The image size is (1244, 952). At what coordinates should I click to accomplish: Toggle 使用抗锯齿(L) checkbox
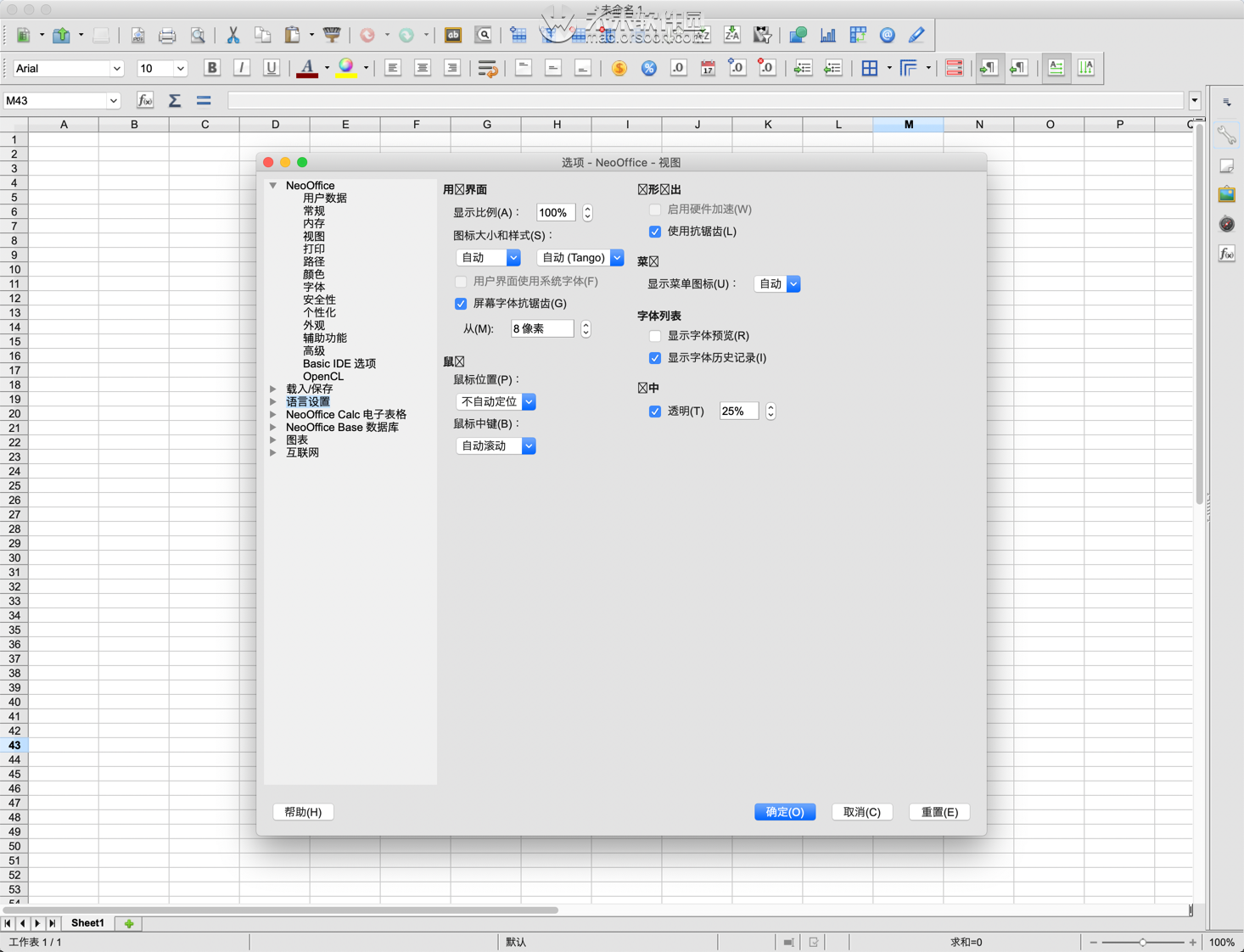click(655, 232)
